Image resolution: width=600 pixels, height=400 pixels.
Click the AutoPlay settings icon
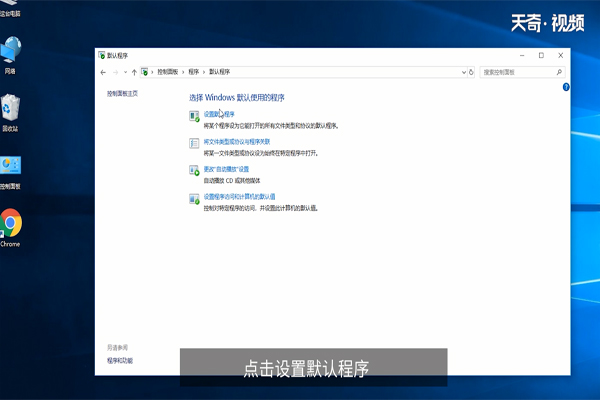click(194, 171)
